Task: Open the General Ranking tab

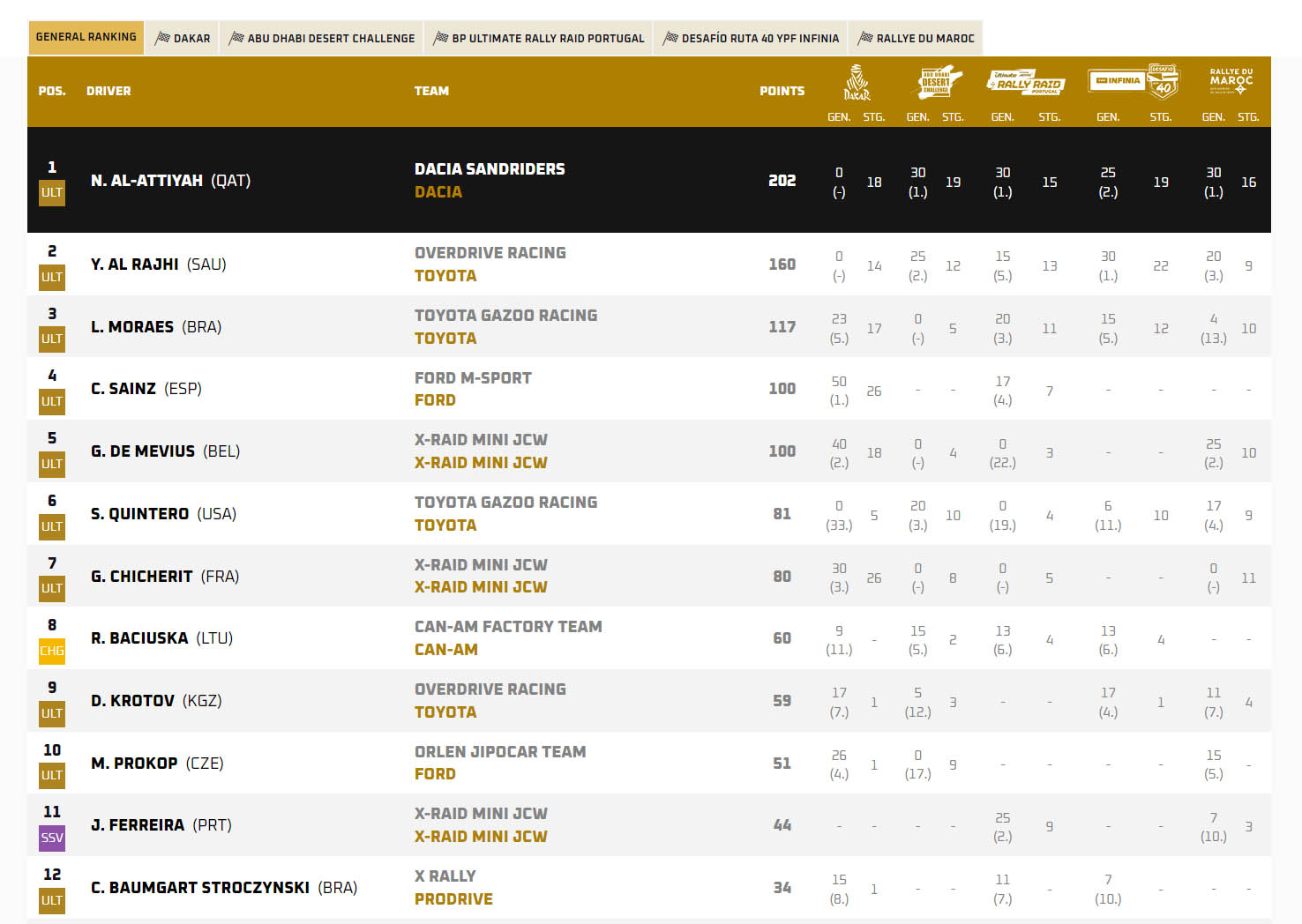Action: (86, 37)
